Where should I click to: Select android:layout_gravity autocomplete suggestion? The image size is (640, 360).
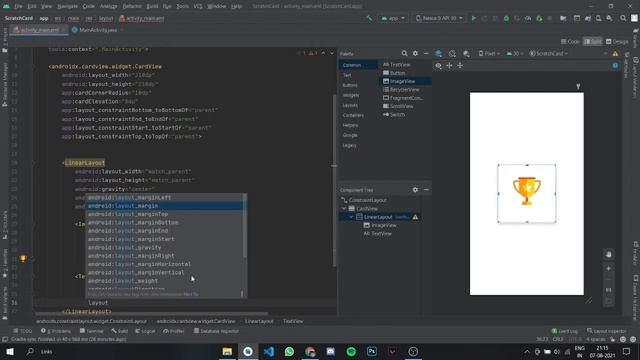coord(165,247)
